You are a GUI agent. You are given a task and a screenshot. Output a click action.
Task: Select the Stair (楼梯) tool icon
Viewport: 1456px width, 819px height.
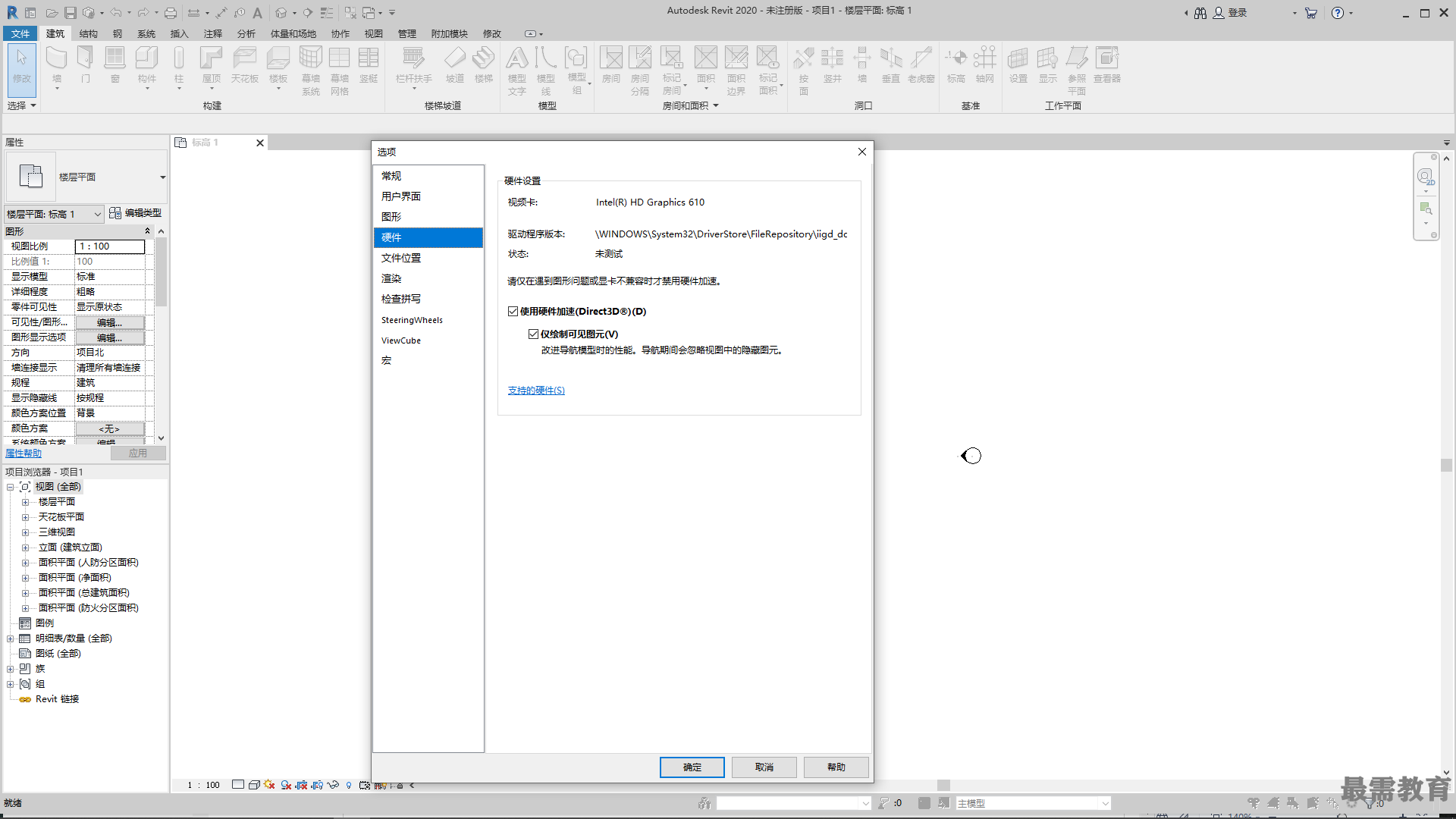[x=484, y=59]
